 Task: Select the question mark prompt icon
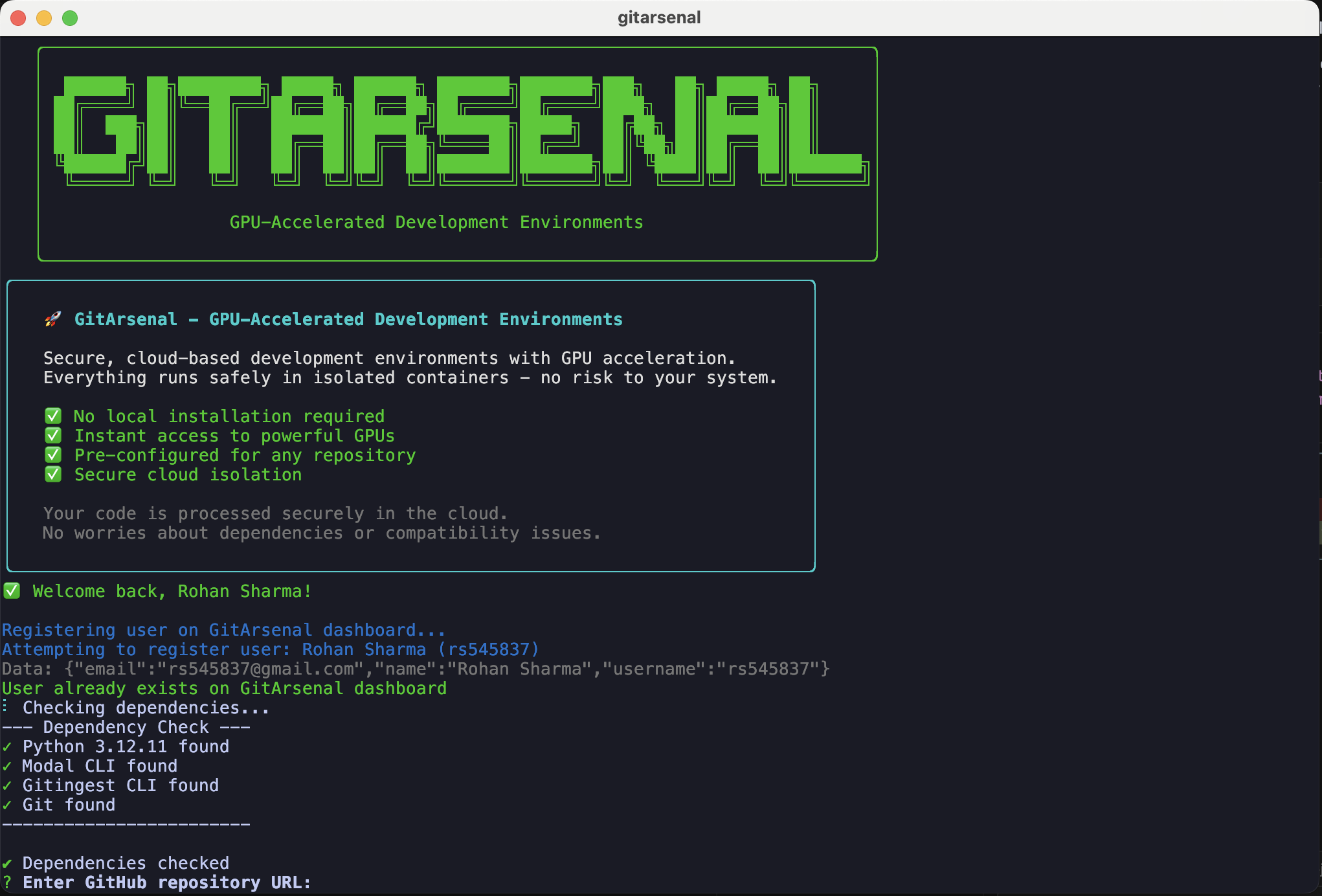[x=8, y=882]
